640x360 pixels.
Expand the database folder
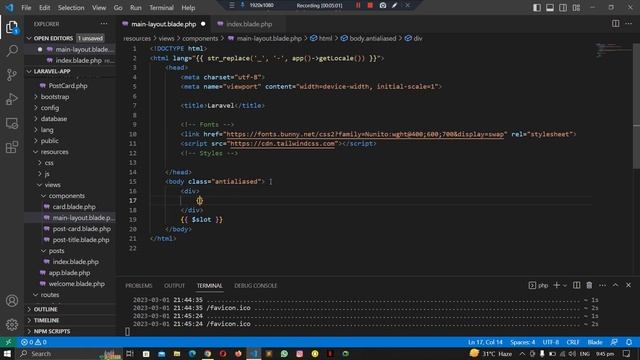53,119
